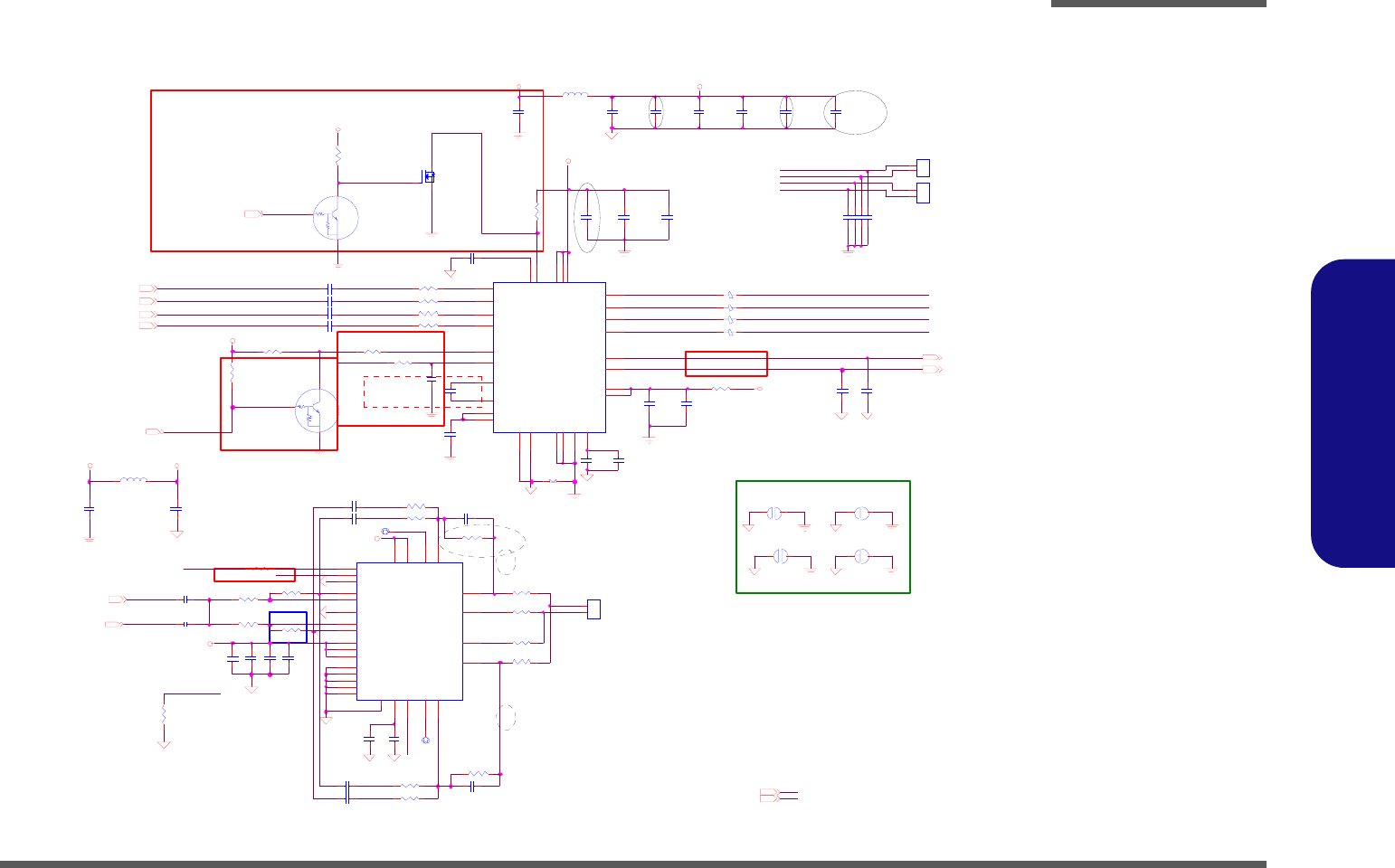The width and height of the screenshot is (1395, 868).
Task: Click the large grey ellipse at top right
Action: [856, 113]
